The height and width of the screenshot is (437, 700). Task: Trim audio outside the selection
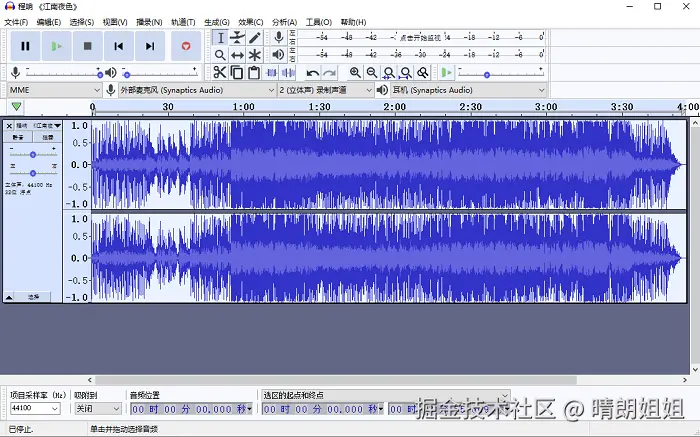(x=271, y=72)
